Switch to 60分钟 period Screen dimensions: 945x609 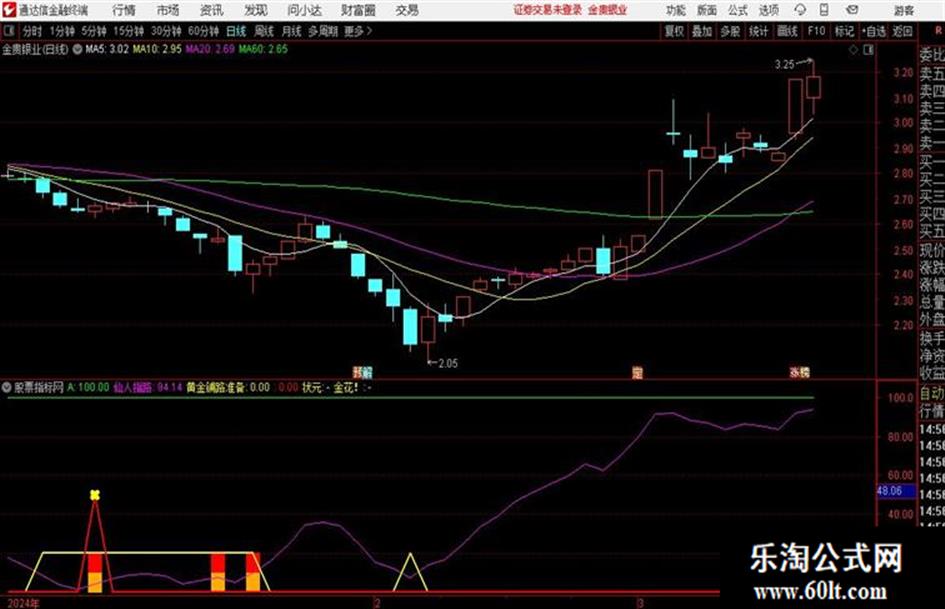203,31
